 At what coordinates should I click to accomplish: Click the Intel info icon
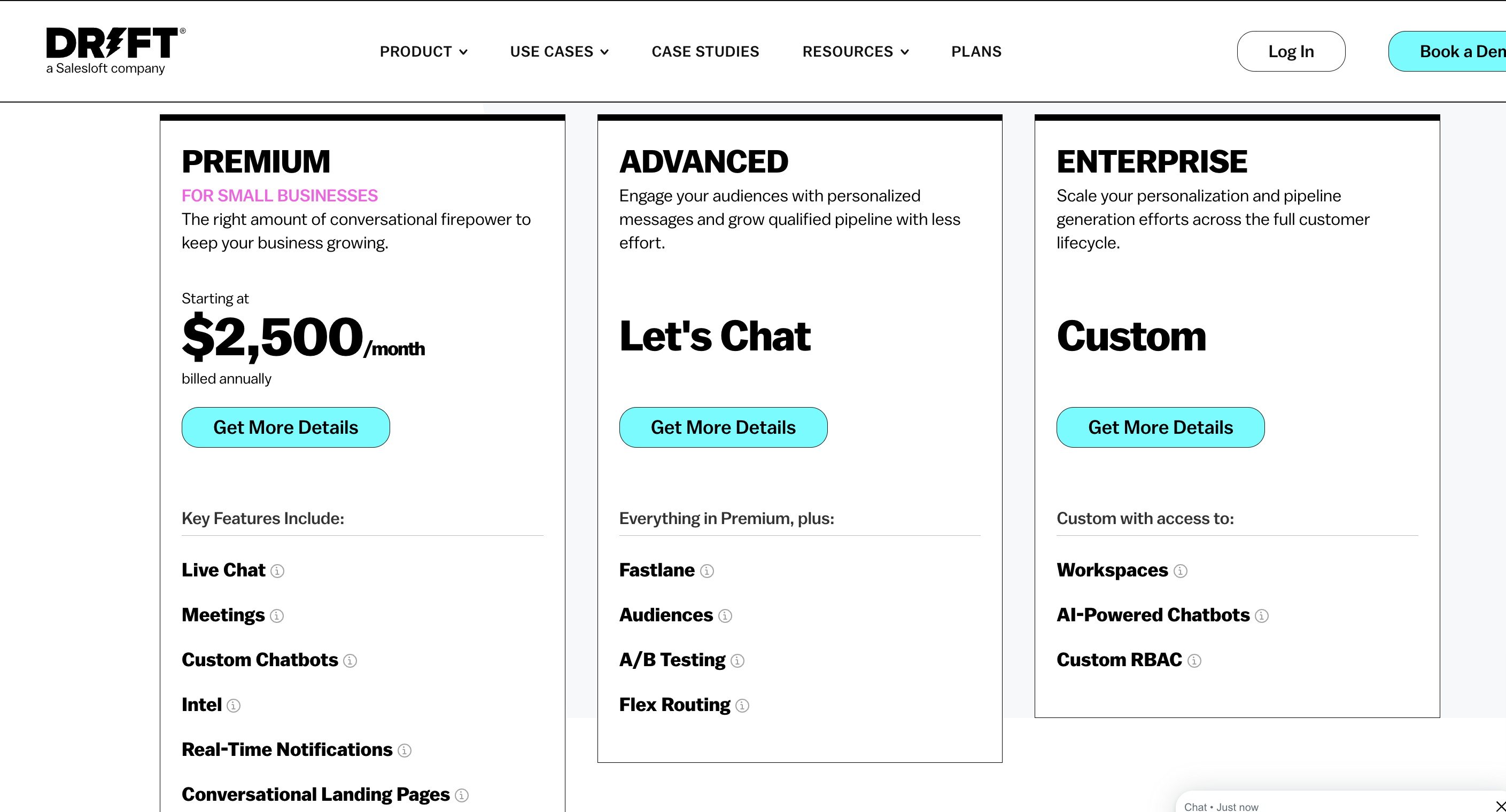234,706
